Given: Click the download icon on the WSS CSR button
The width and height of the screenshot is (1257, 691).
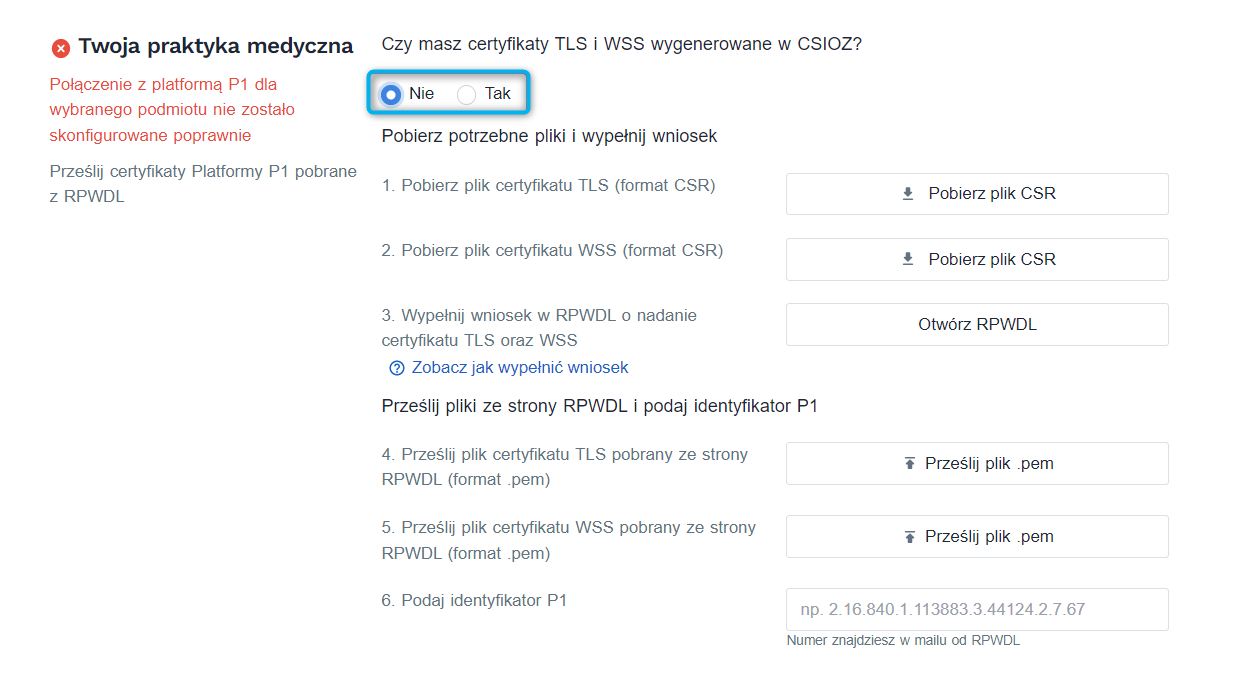Looking at the screenshot, I should [907, 258].
